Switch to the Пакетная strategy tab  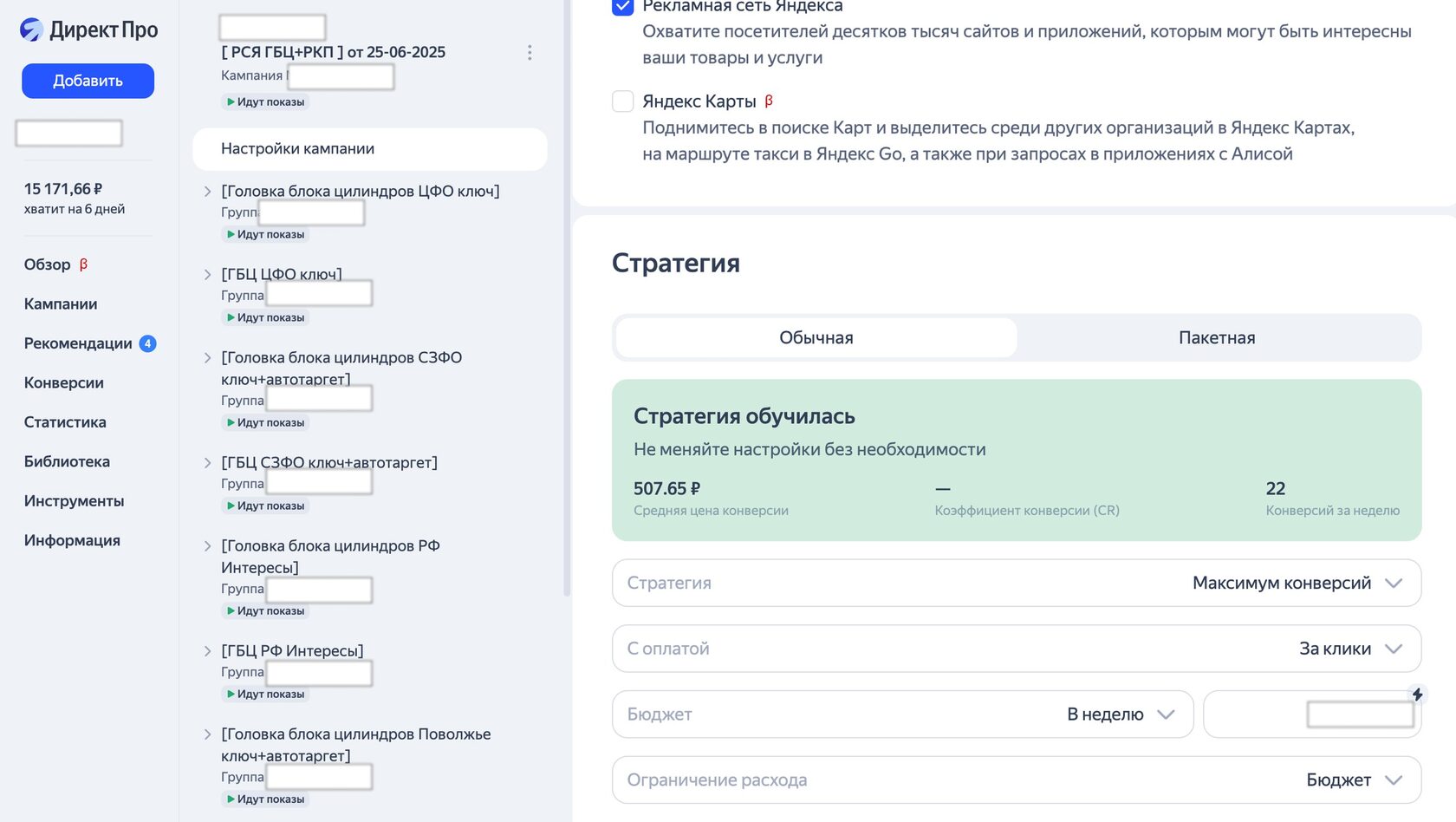coord(1217,337)
